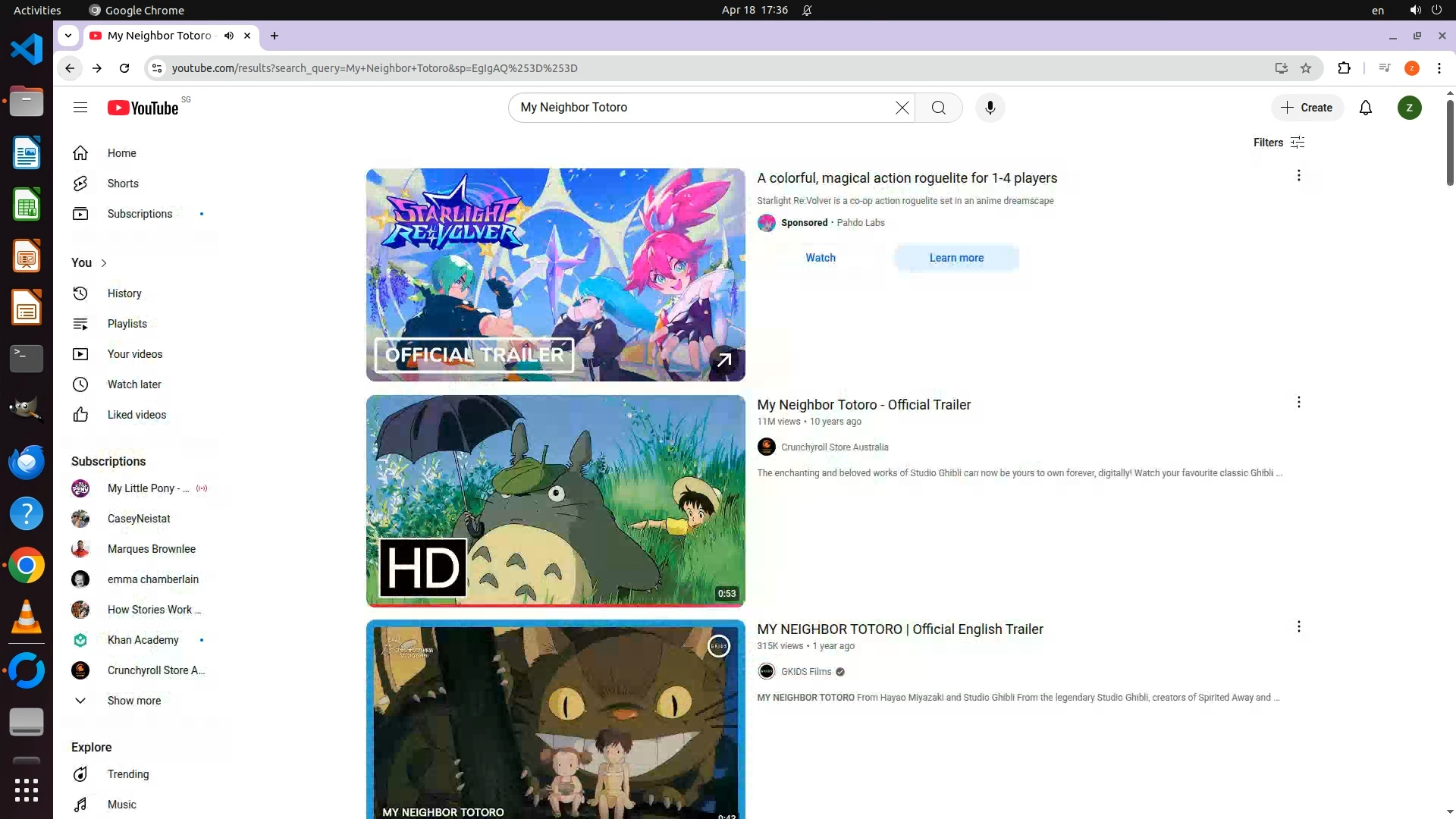Click the Create button
This screenshot has width=1456, height=819.
pos(1307,108)
